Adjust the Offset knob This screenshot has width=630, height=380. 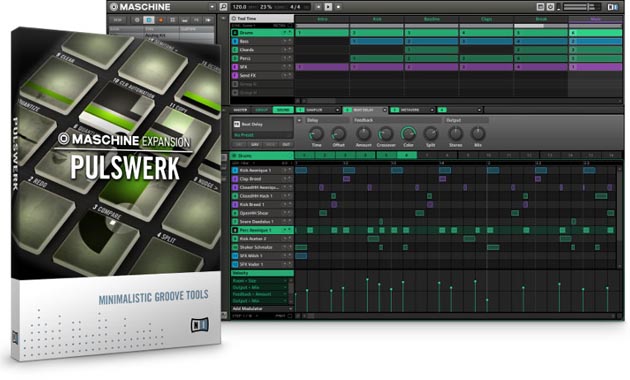(338, 133)
